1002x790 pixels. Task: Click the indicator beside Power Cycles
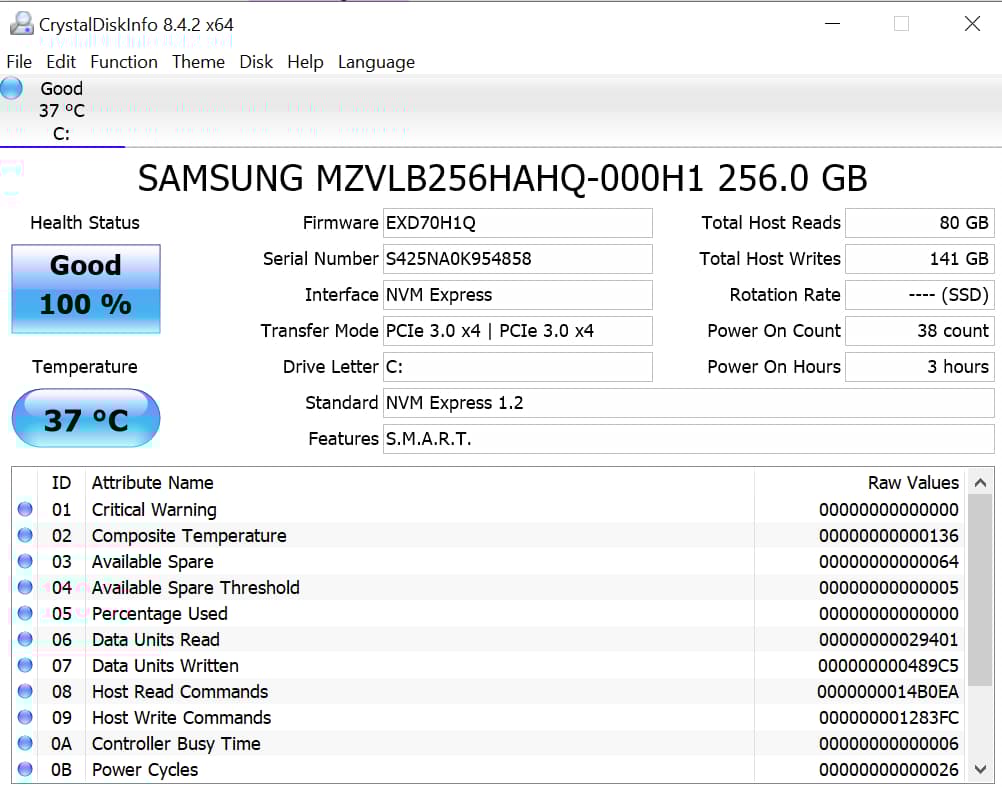click(x=25, y=769)
